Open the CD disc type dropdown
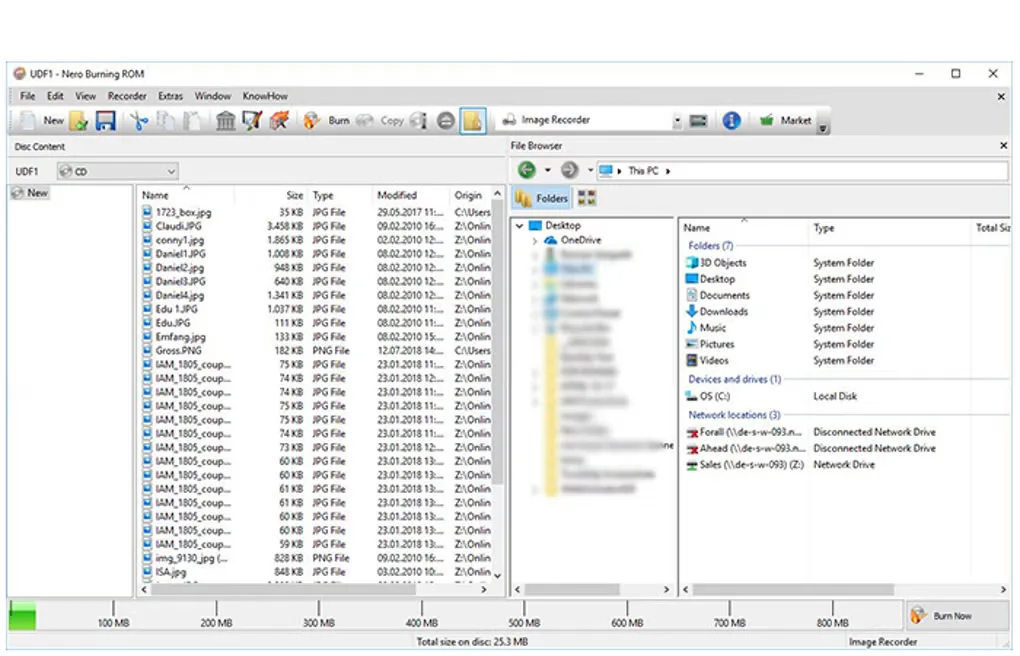The width and height of the screenshot is (1020, 656). (118, 171)
